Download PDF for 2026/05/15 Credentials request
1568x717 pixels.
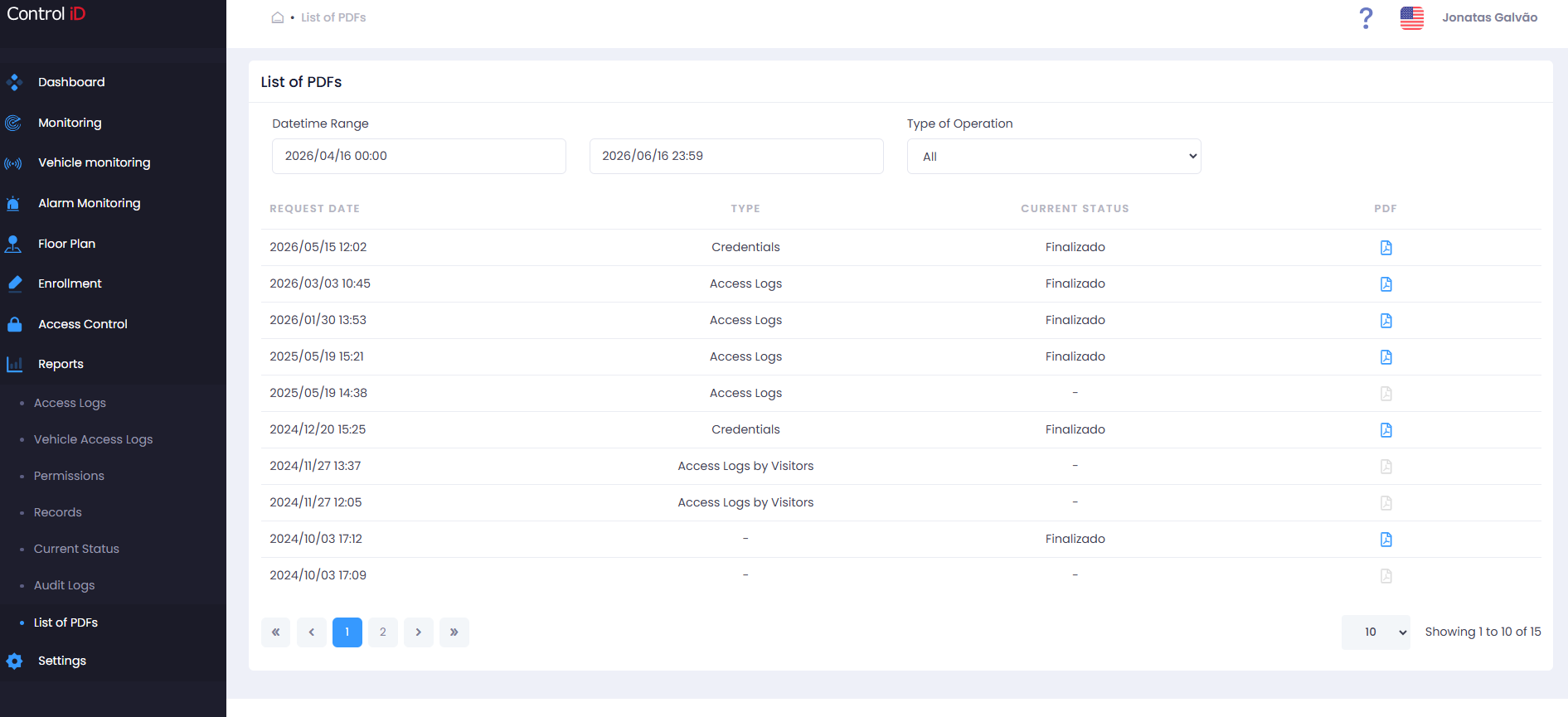(x=1386, y=248)
